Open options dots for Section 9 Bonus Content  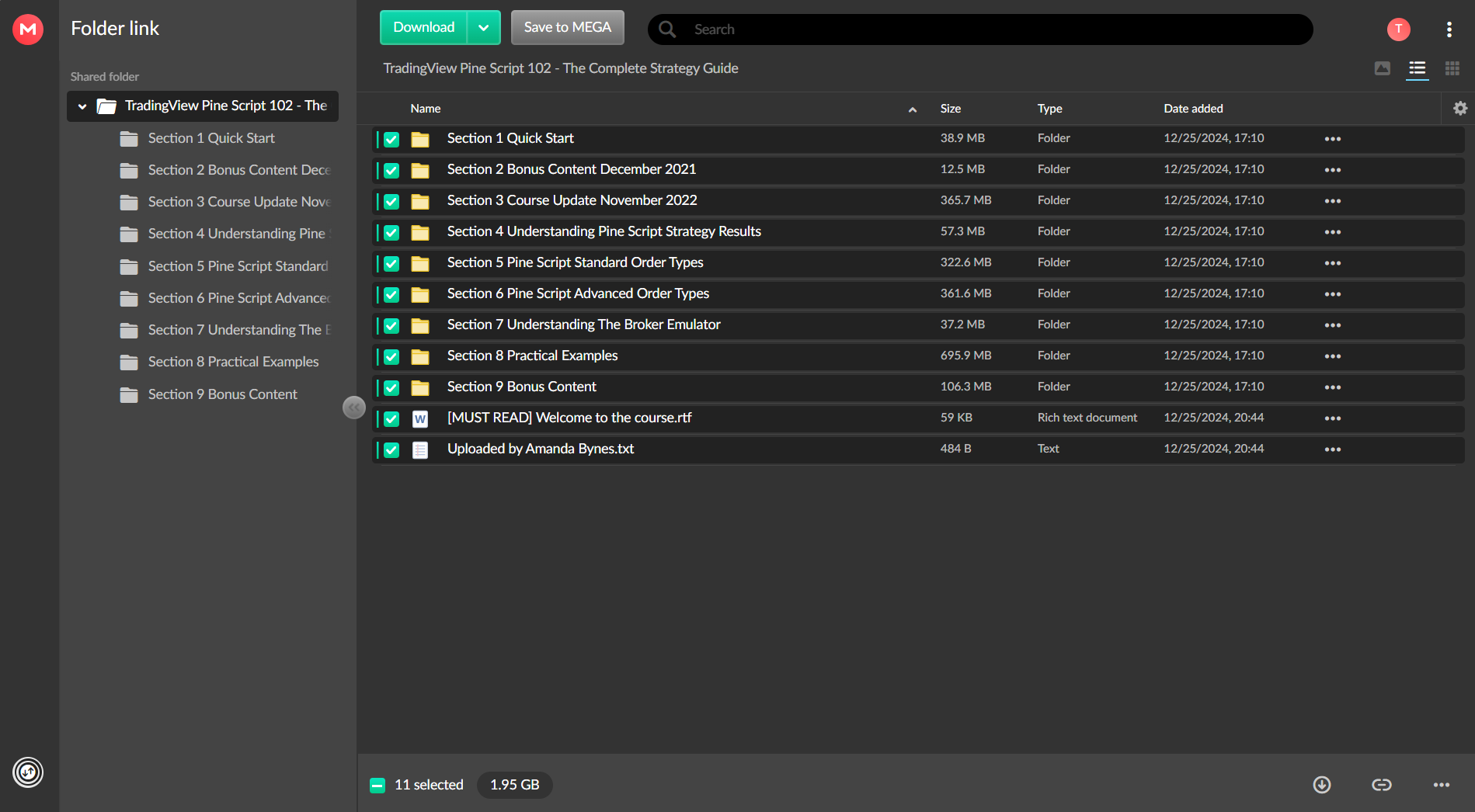1333,387
